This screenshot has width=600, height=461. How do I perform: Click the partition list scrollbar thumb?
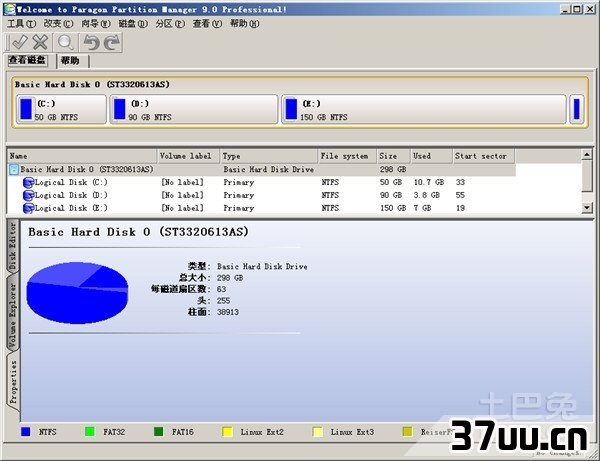click(x=587, y=176)
